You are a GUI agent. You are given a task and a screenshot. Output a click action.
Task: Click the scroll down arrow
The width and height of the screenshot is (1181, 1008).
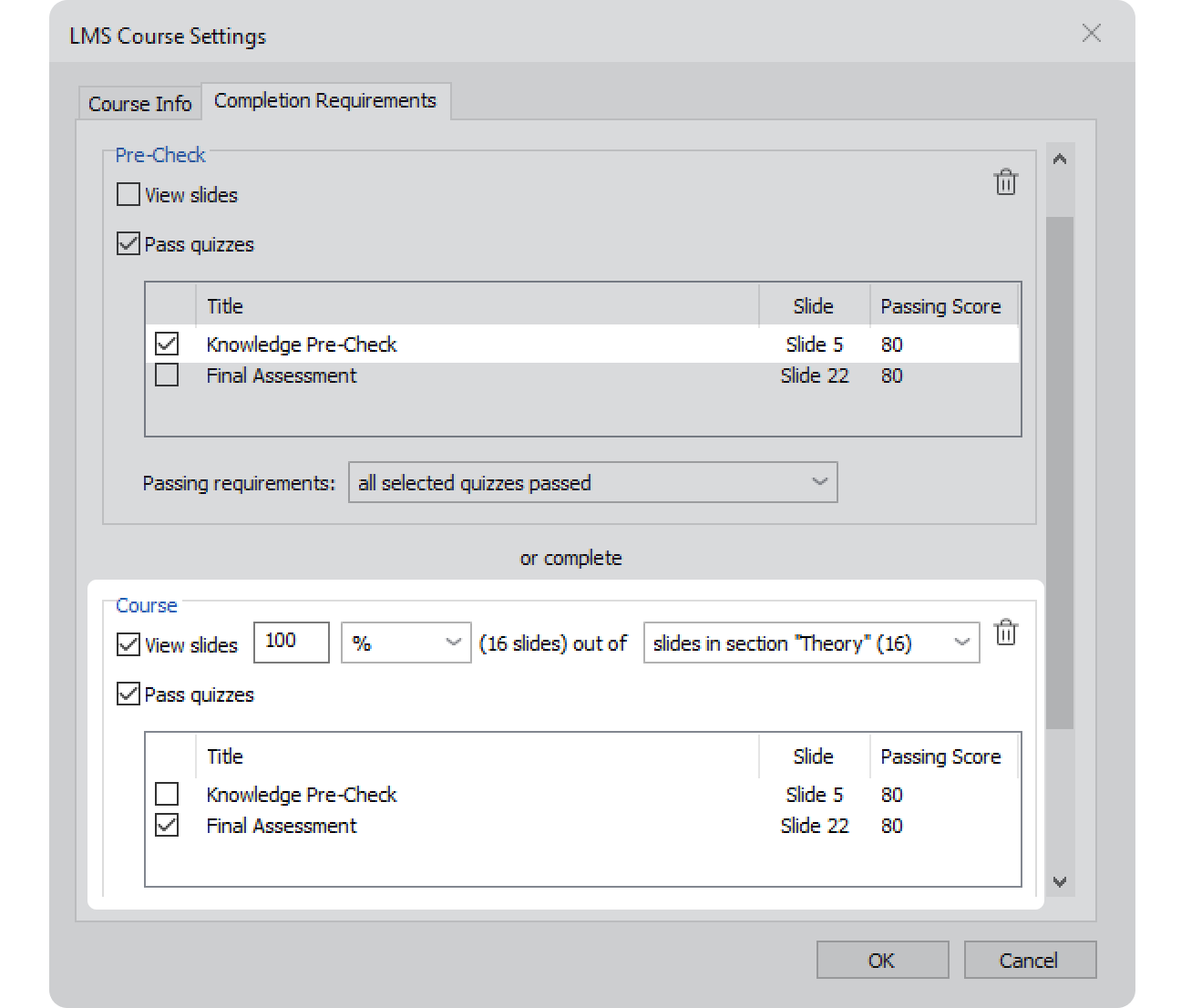click(x=1060, y=881)
